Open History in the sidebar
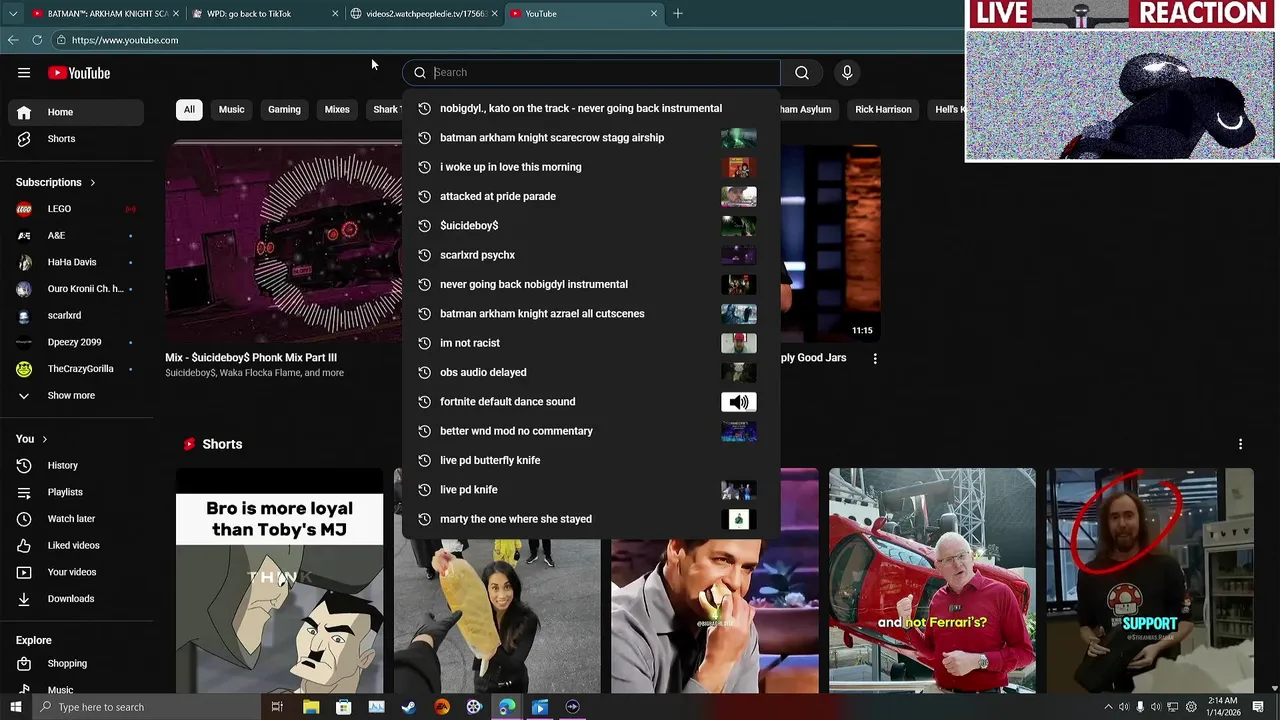 (76, 465)
